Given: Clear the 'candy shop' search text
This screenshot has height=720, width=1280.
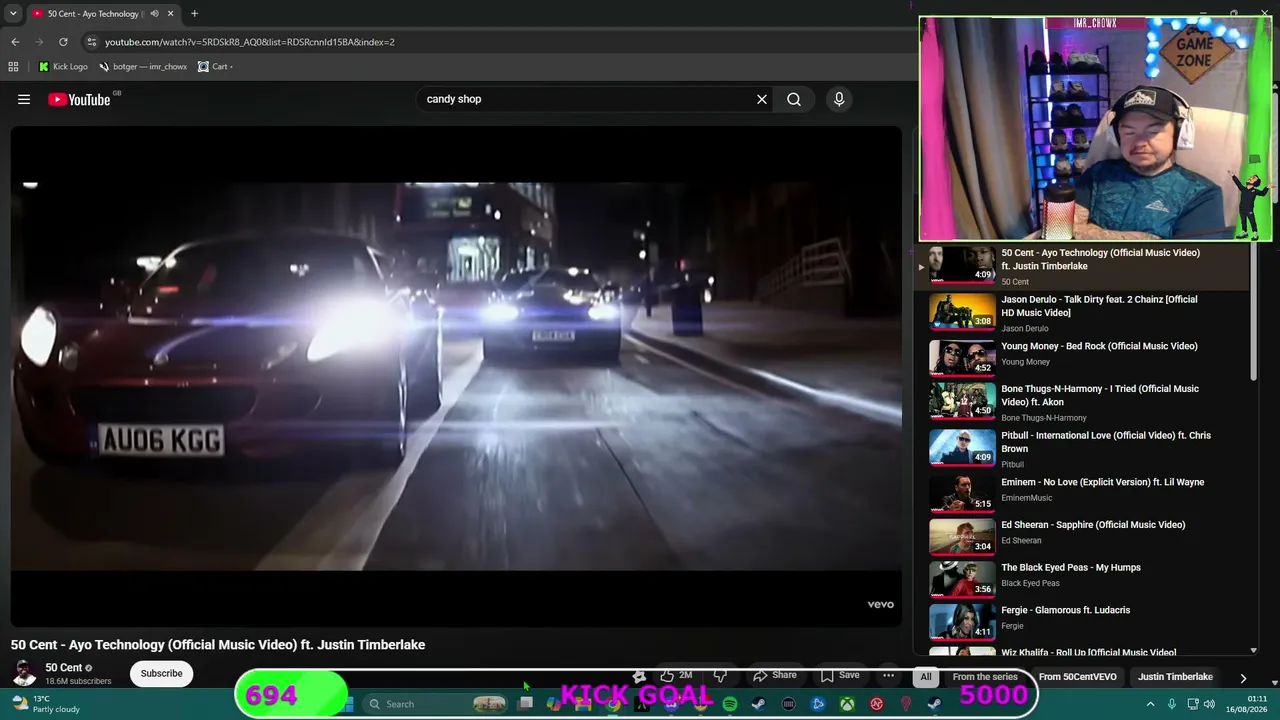Looking at the screenshot, I should (x=762, y=99).
